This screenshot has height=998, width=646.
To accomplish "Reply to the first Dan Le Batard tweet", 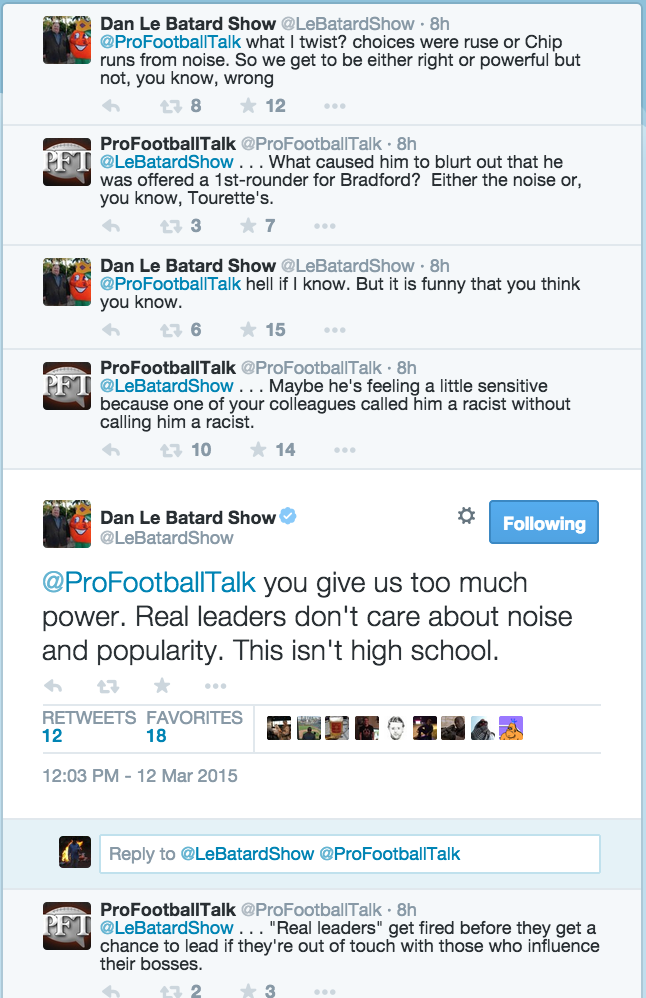I will click(x=111, y=106).
